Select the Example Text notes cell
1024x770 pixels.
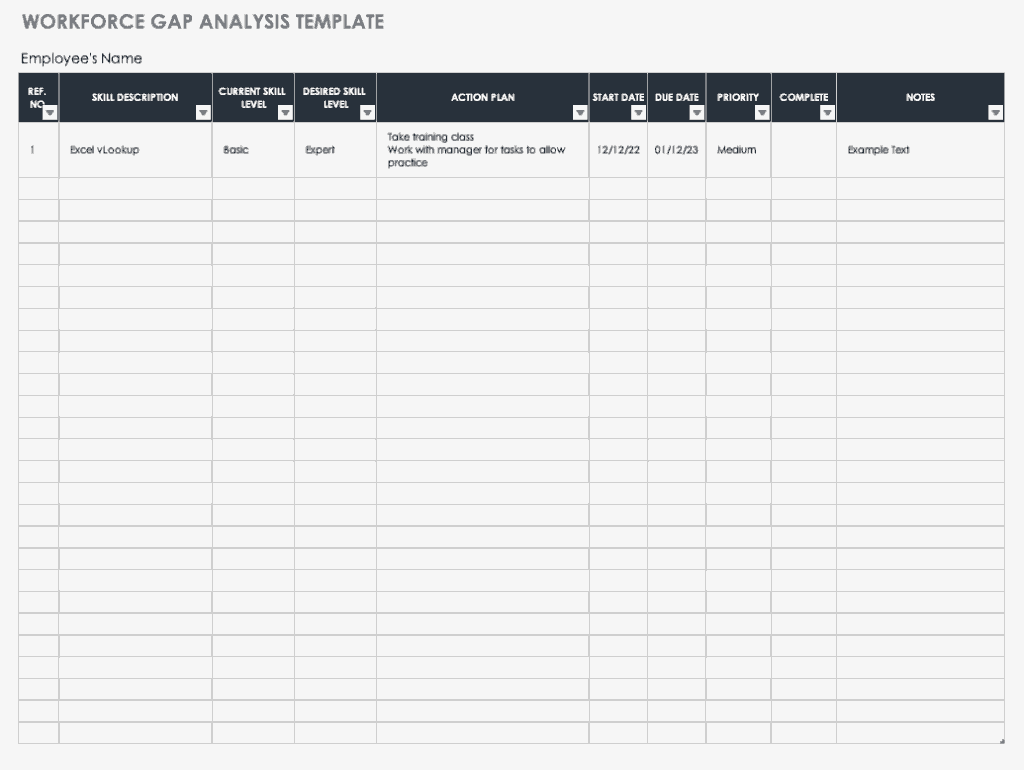click(920, 150)
